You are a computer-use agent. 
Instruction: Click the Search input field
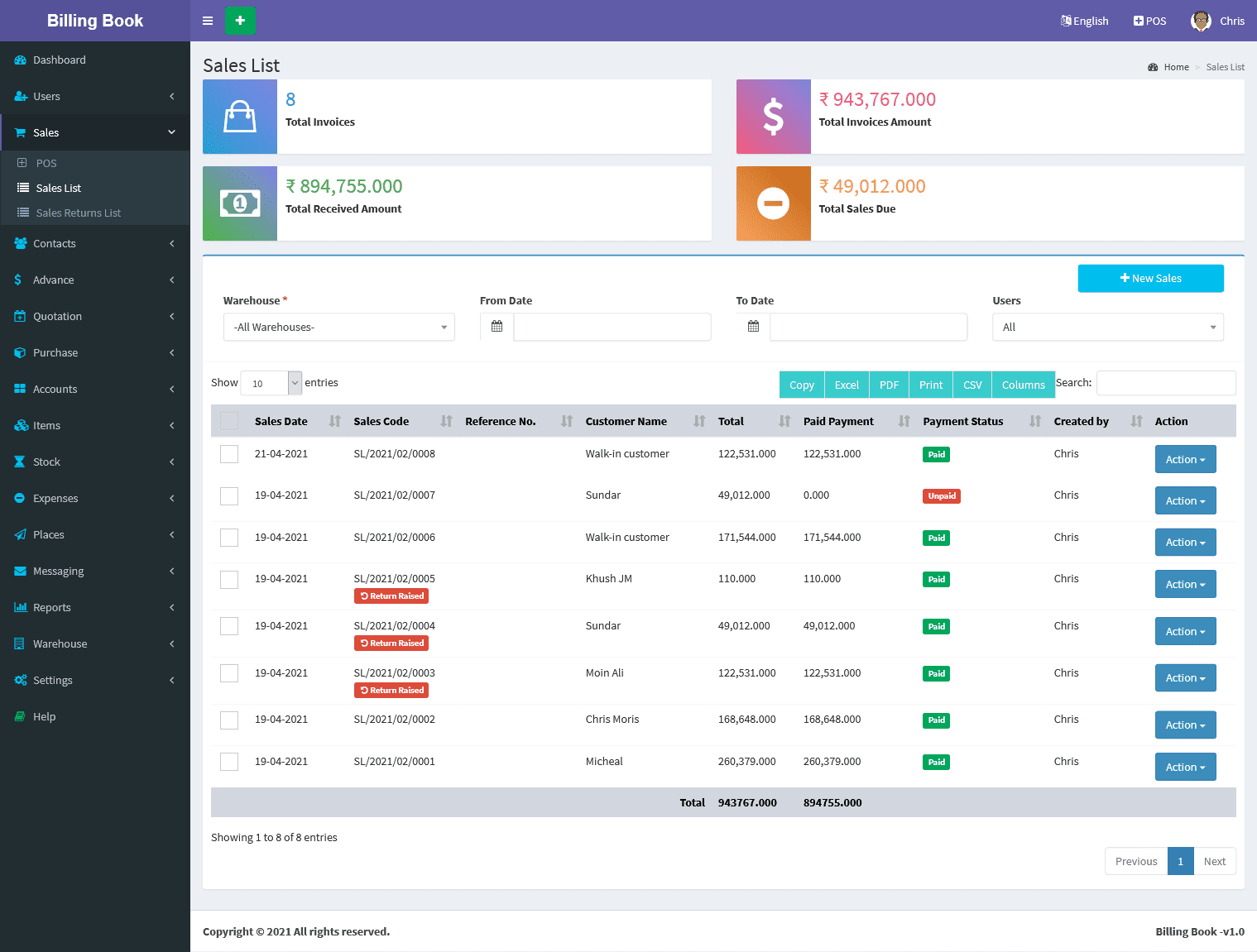coord(1165,383)
